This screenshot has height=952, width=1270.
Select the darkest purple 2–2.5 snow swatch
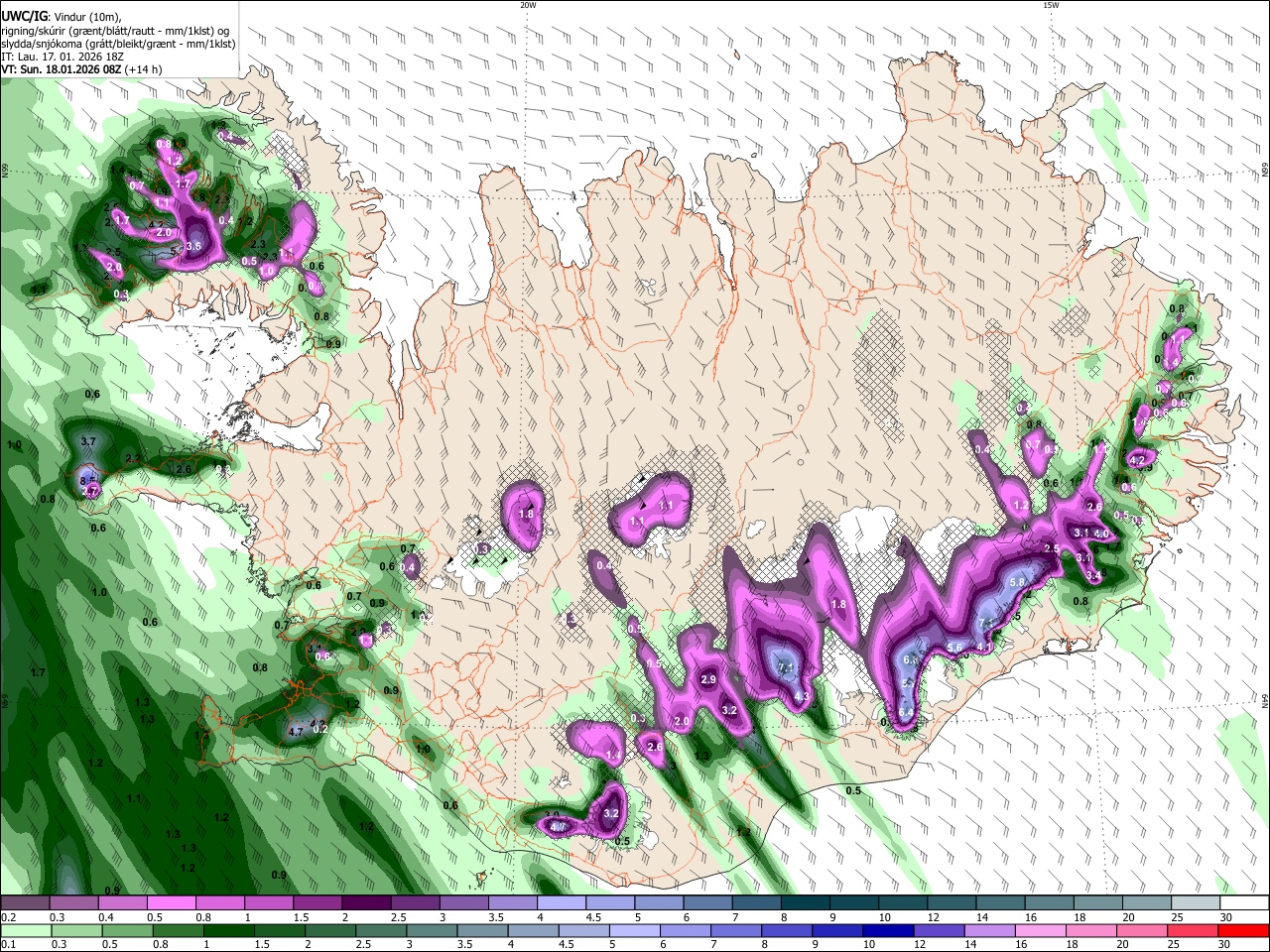click(366, 903)
